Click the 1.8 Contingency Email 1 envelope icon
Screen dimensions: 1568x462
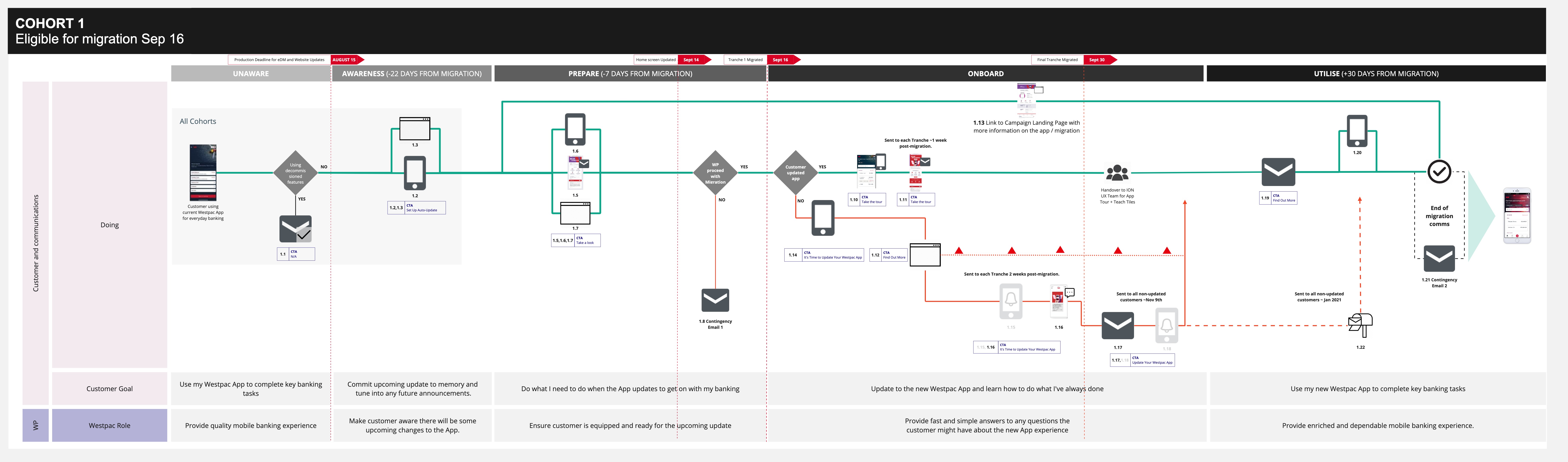715,300
